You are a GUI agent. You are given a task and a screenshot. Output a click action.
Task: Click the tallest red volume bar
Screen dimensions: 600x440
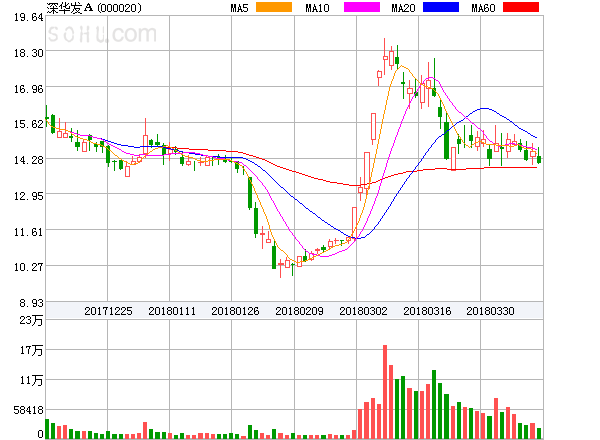coord(385,392)
